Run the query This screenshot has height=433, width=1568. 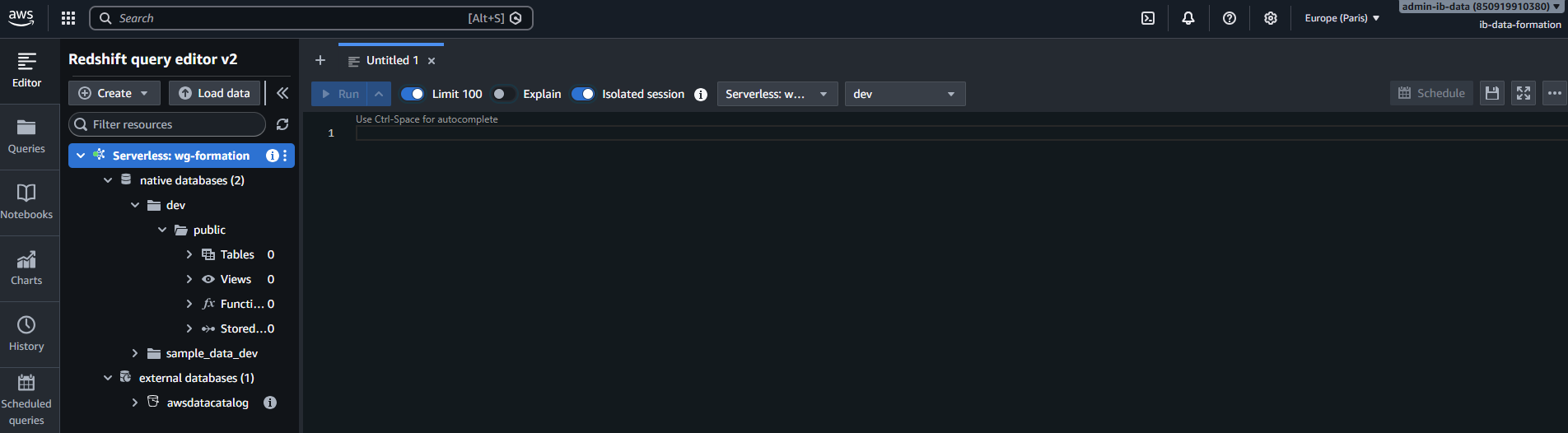pos(340,94)
